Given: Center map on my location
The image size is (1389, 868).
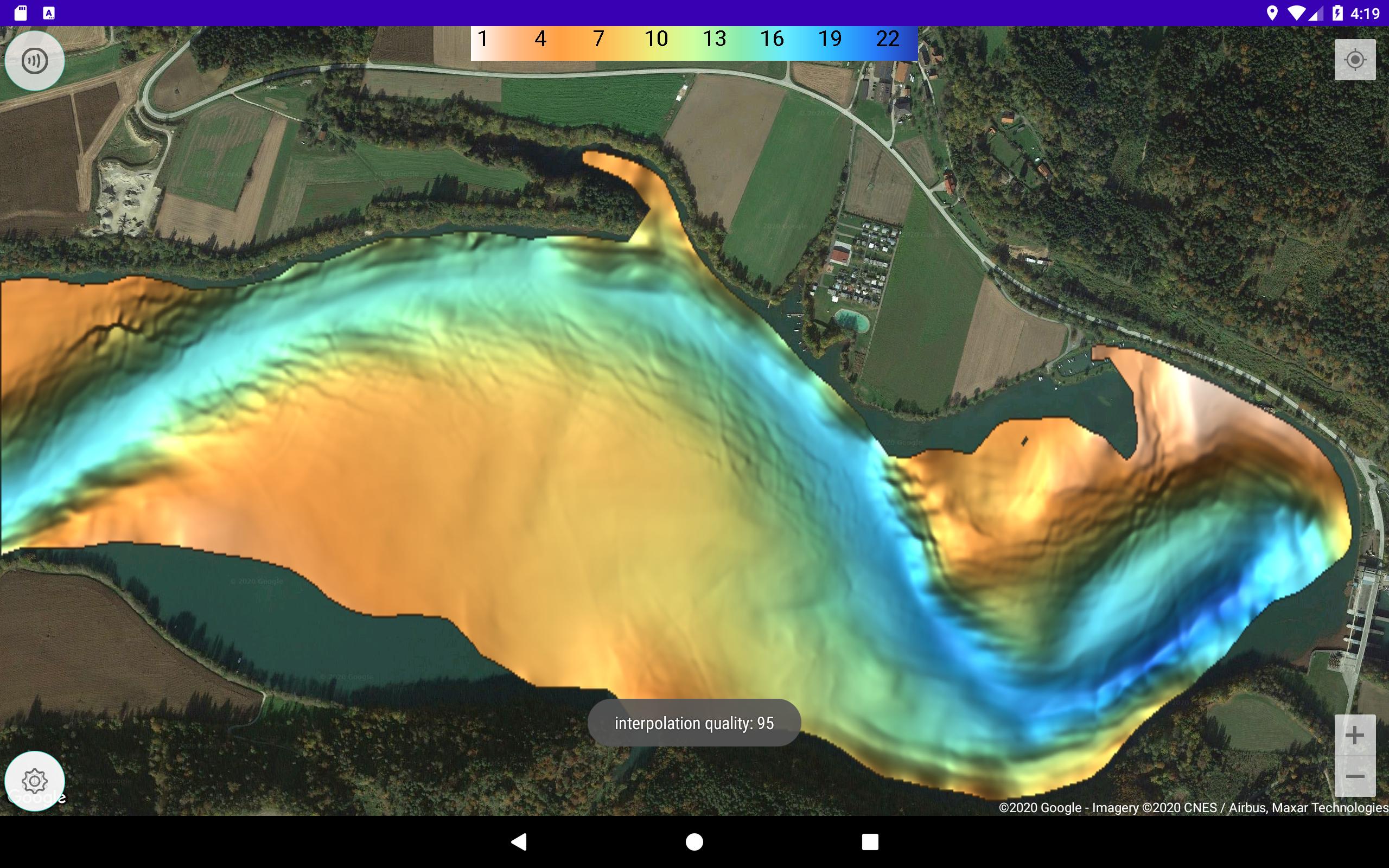Looking at the screenshot, I should [1355, 60].
